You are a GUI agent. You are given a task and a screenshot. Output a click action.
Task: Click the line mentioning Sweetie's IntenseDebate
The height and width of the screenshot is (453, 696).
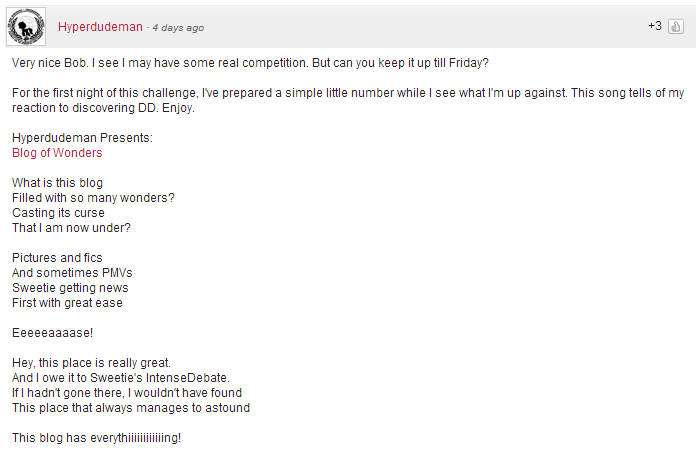(121, 378)
